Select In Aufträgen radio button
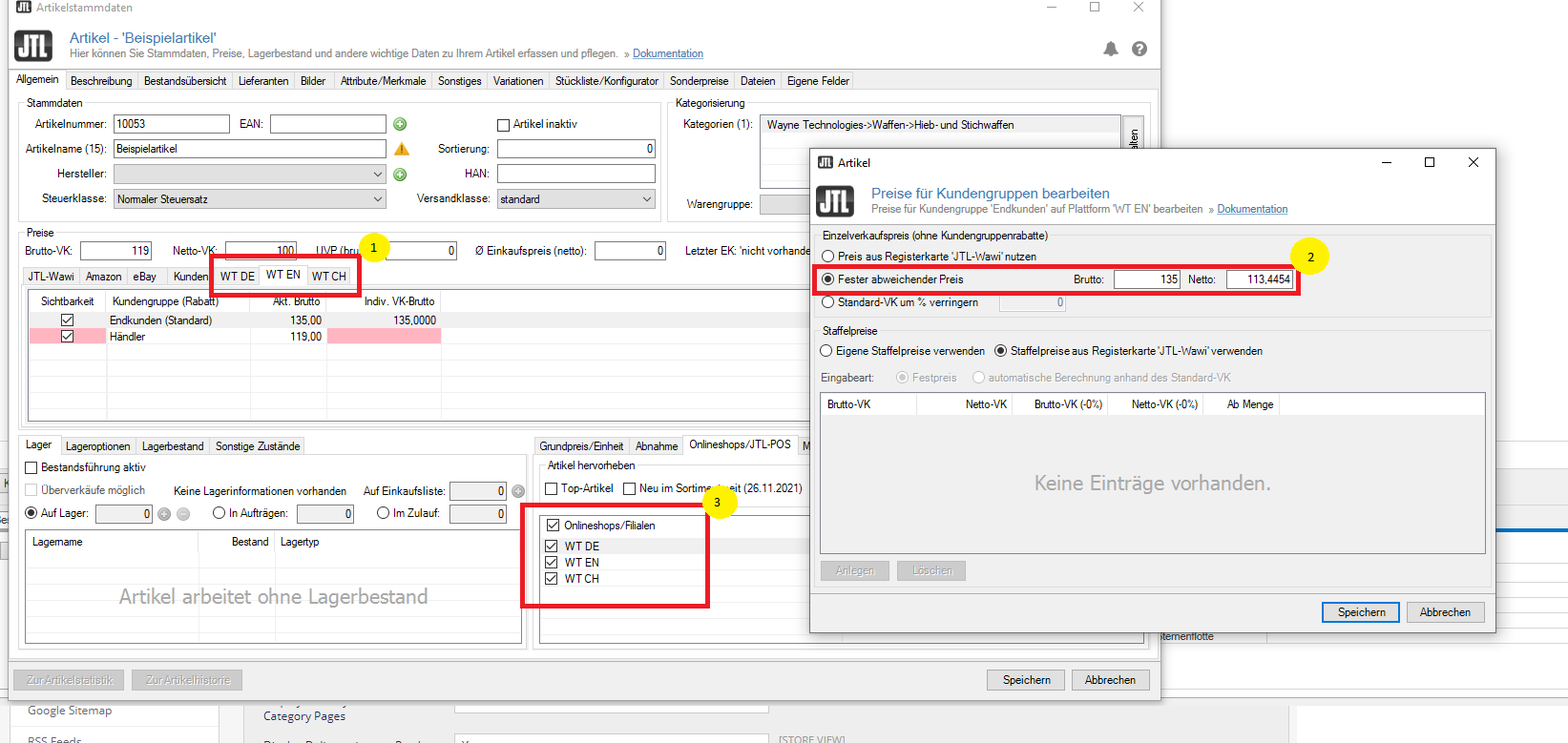This screenshot has height=743, width=1568. (x=219, y=513)
